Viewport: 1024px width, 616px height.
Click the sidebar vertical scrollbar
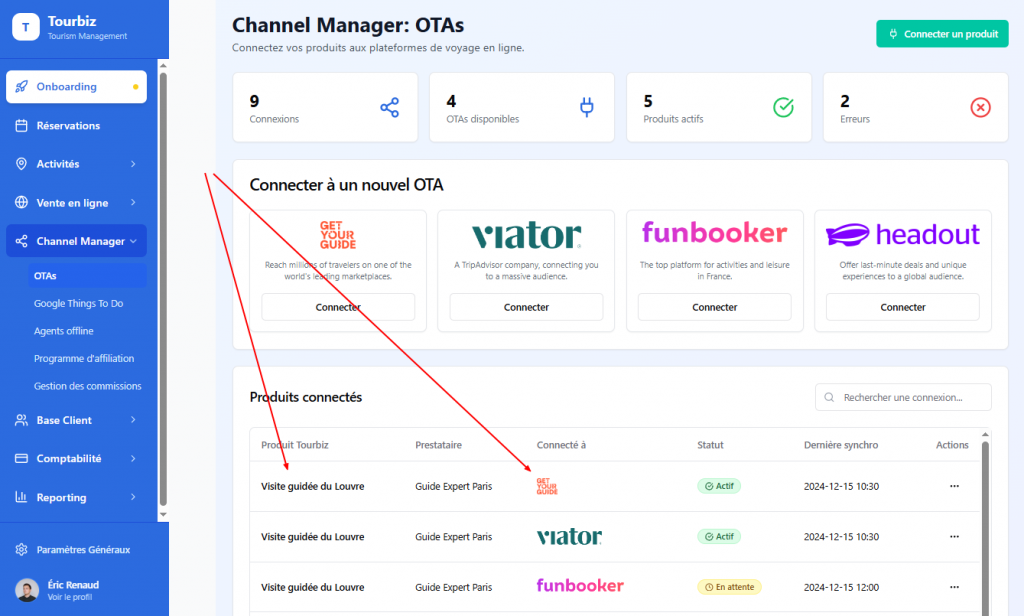(x=163, y=290)
